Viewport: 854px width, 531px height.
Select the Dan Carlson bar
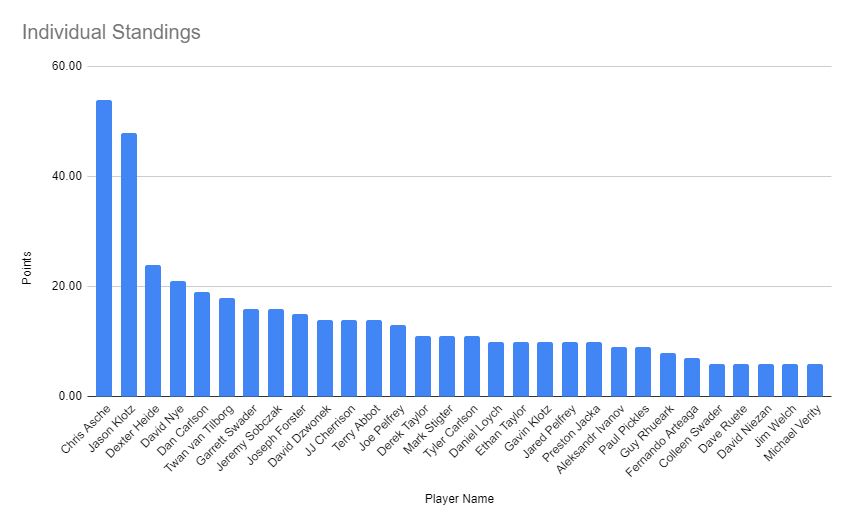(x=202, y=345)
